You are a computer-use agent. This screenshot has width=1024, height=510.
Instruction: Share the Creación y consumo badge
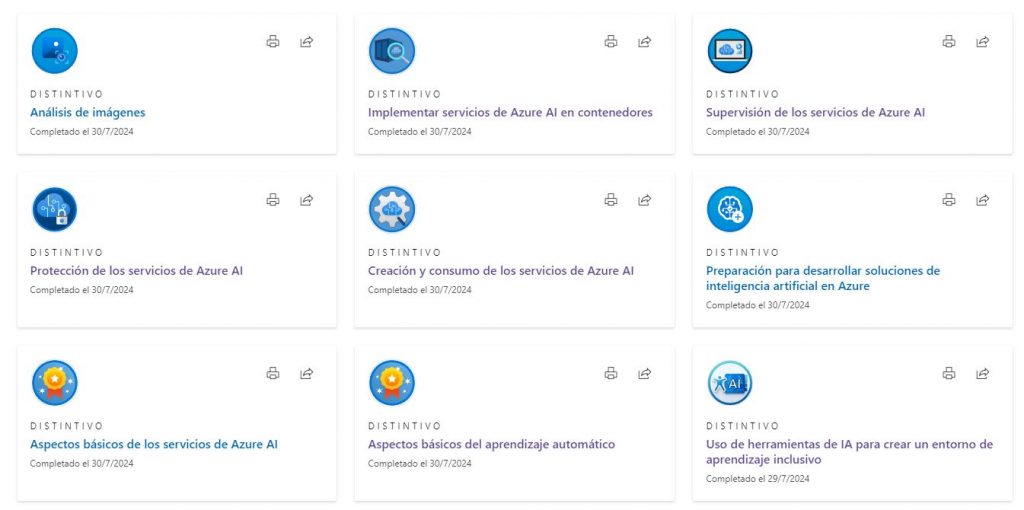[x=645, y=200]
